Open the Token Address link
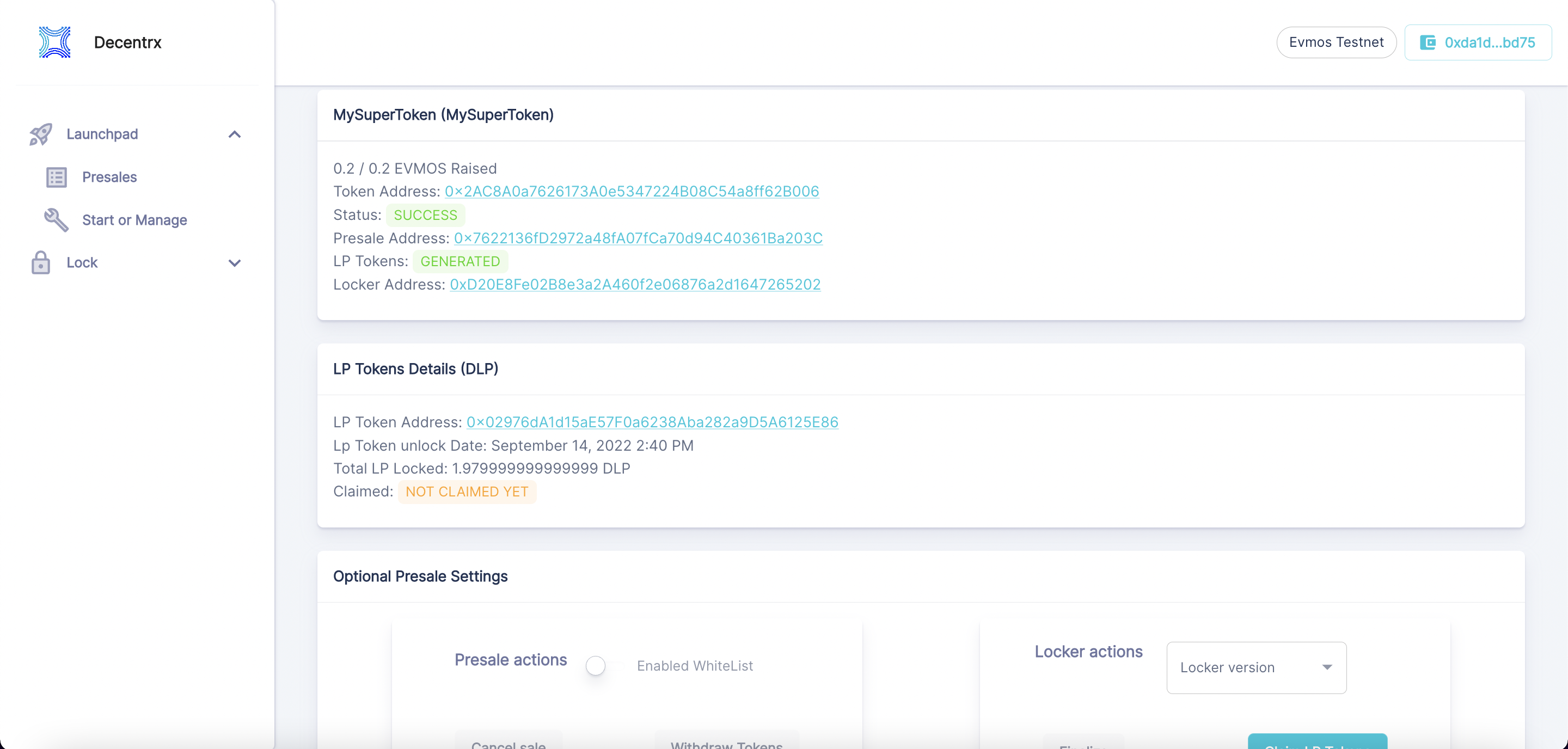 coord(631,192)
